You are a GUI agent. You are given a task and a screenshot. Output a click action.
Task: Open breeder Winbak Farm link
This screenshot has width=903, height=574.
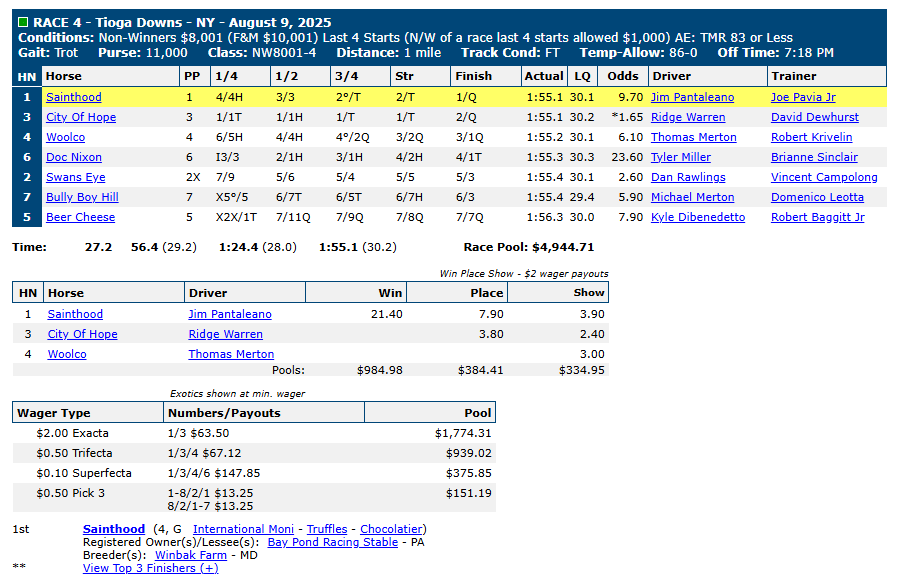191,556
